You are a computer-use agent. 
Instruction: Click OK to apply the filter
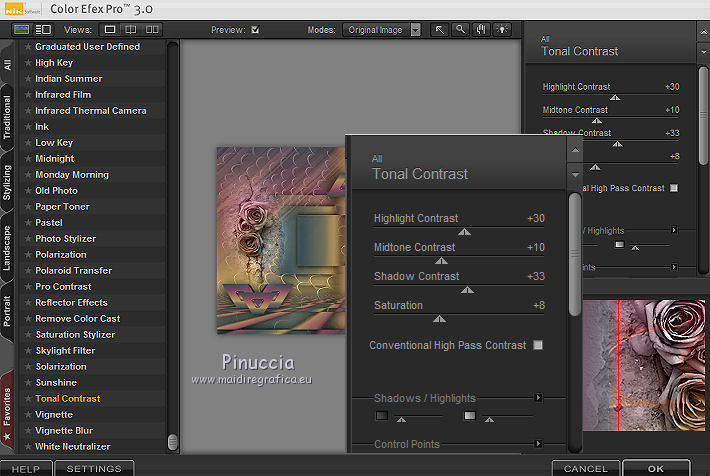[656, 469]
